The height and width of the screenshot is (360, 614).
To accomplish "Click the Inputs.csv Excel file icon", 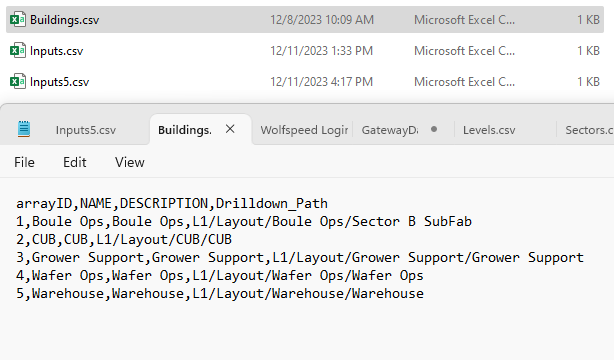I will [18, 50].
